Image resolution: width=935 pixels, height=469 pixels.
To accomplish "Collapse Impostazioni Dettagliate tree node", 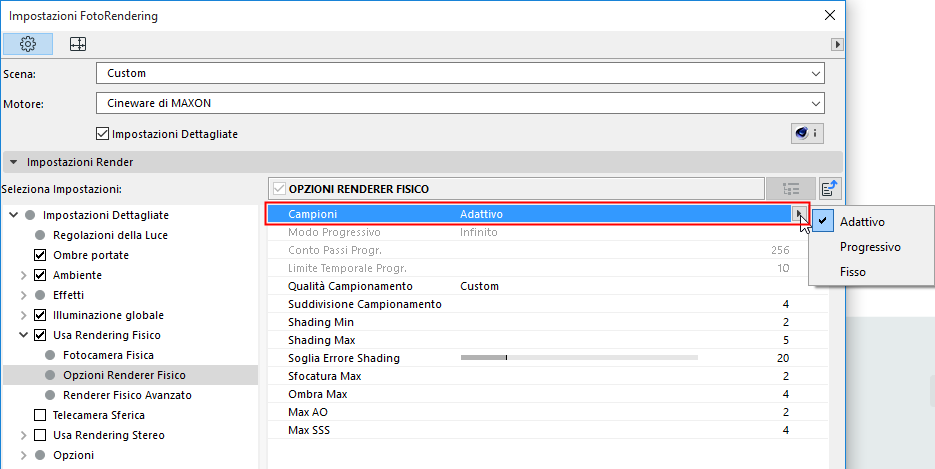I will tap(14, 215).
